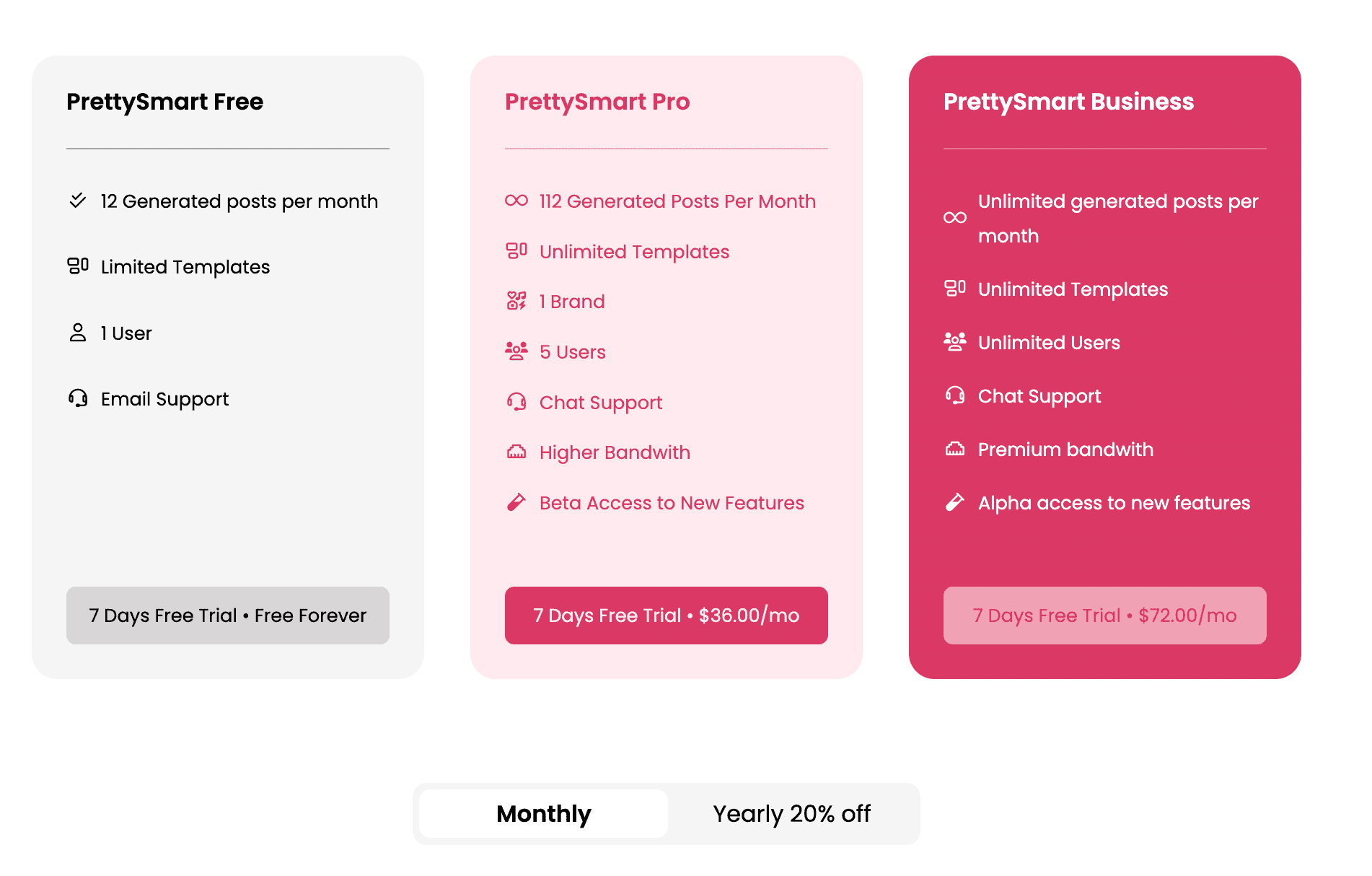The width and height of the screenshot is (1372, 876).
Task: Click the brand icon next to 1 Brand
Action: click(516, 301)
